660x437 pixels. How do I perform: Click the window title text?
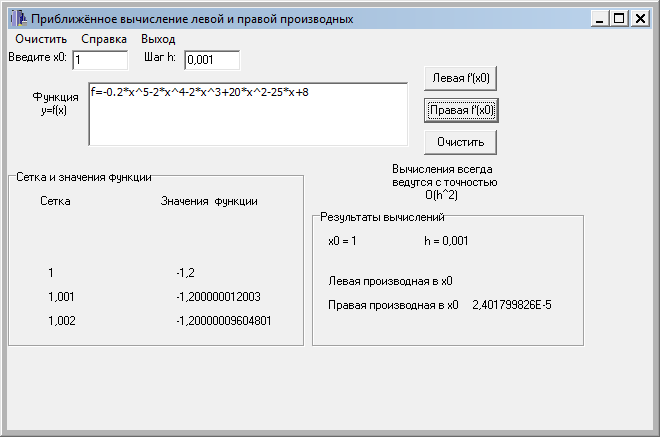point(192,19)
